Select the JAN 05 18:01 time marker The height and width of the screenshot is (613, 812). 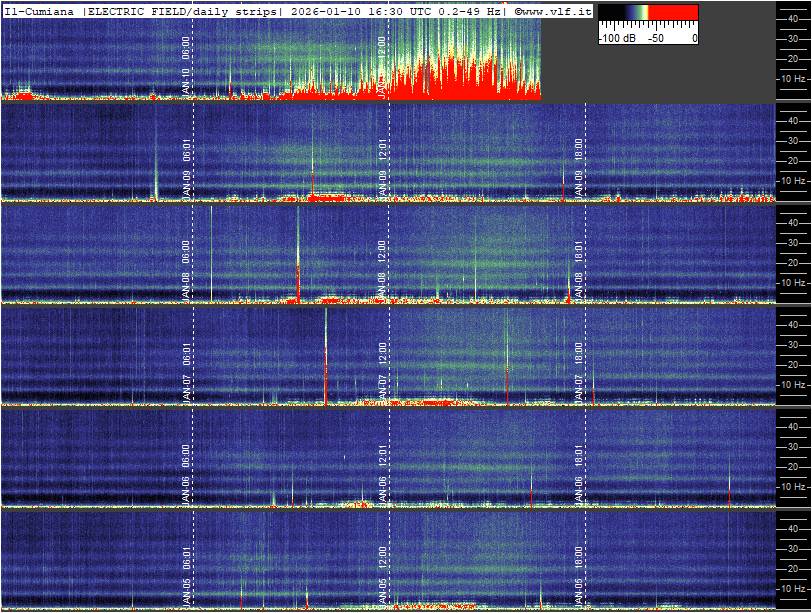tap(578, 574)
